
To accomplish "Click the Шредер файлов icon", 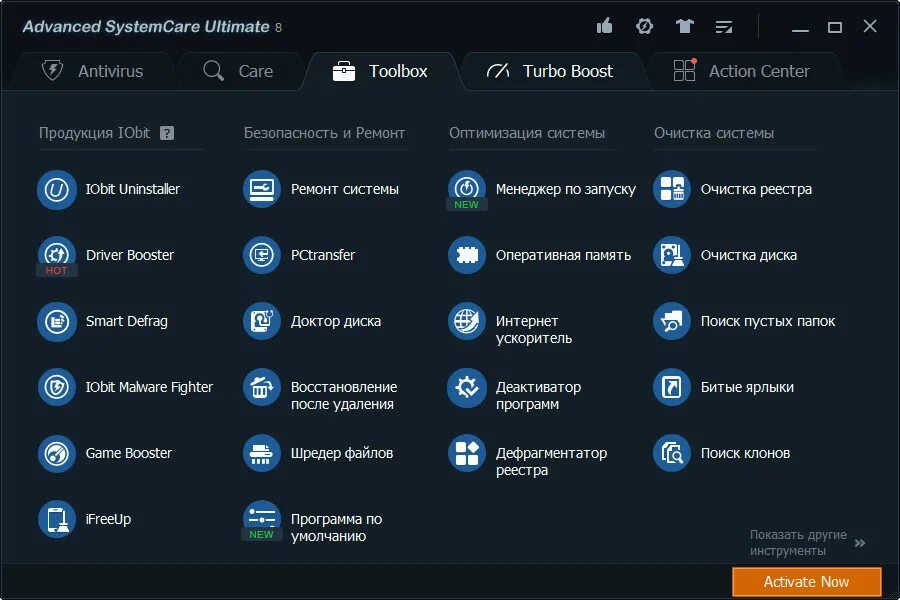I will pos(262,454).
